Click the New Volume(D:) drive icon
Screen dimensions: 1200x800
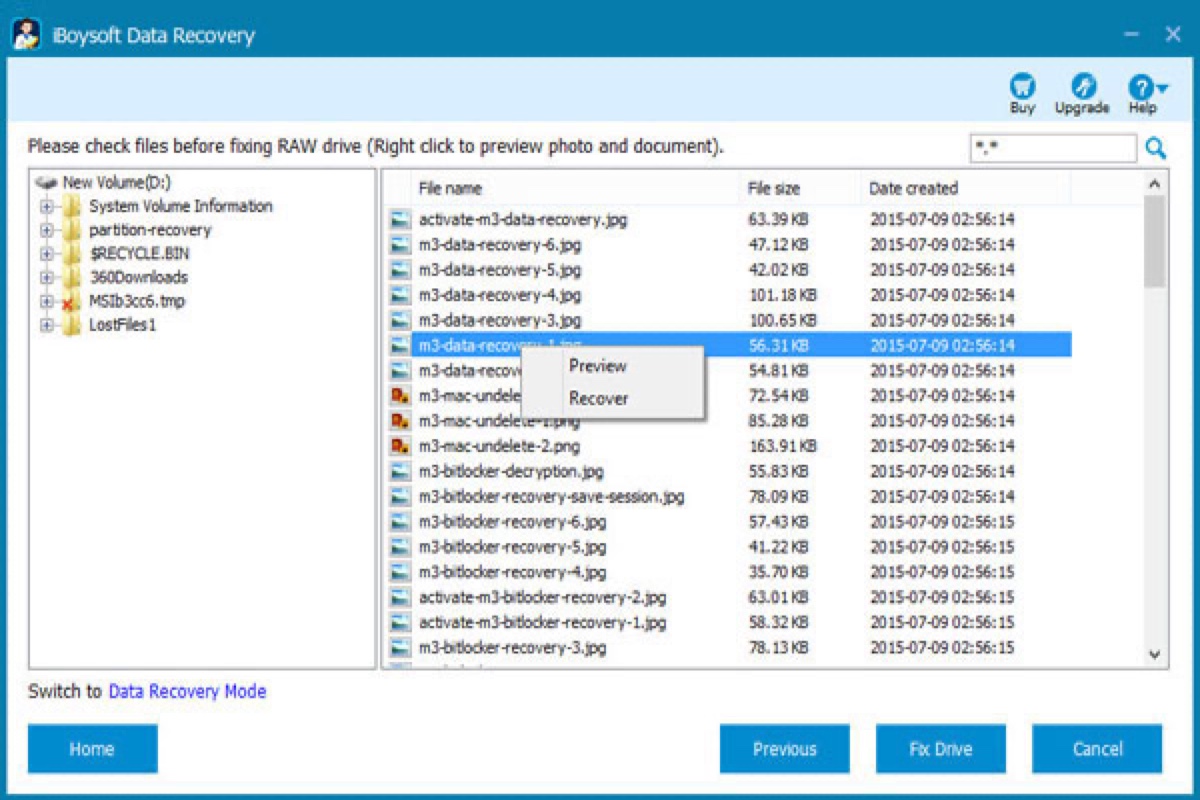[x=46, y=183]
